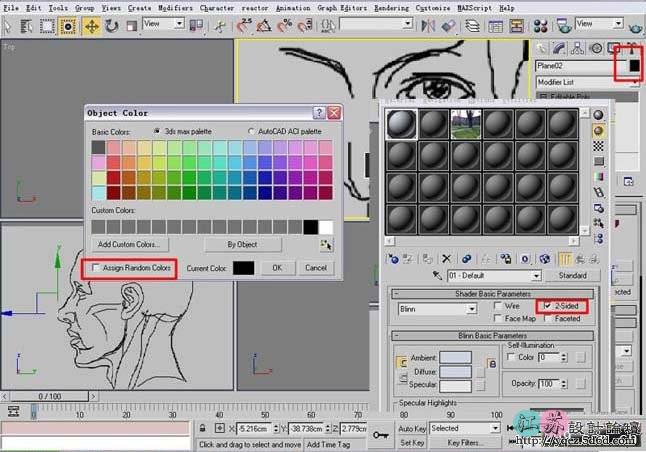Screen dimensions: 646x452
Task: Collapse Blinn Basic Parameters rollout
Action: [492, 335]
